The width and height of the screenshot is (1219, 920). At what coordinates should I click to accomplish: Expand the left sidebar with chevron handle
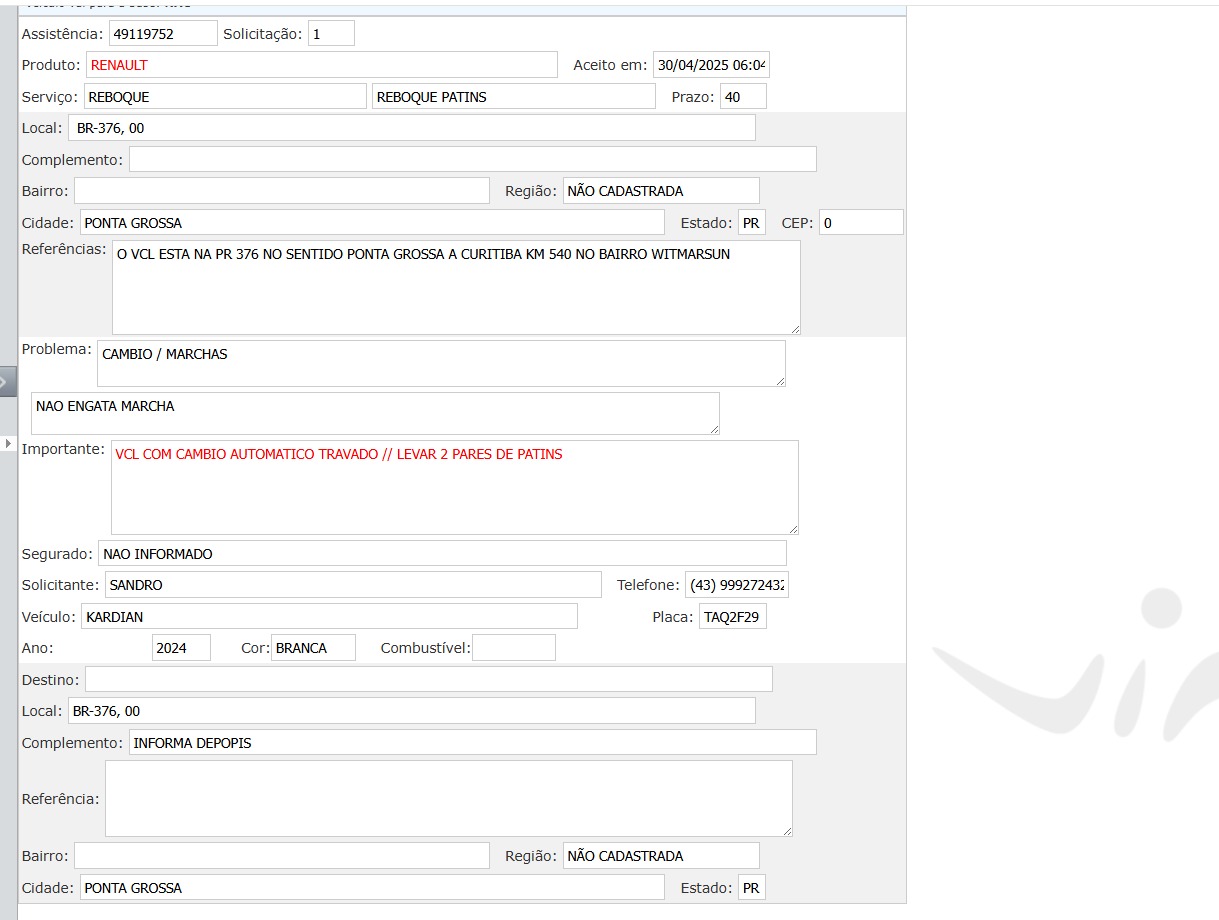[x=8, y=381]
